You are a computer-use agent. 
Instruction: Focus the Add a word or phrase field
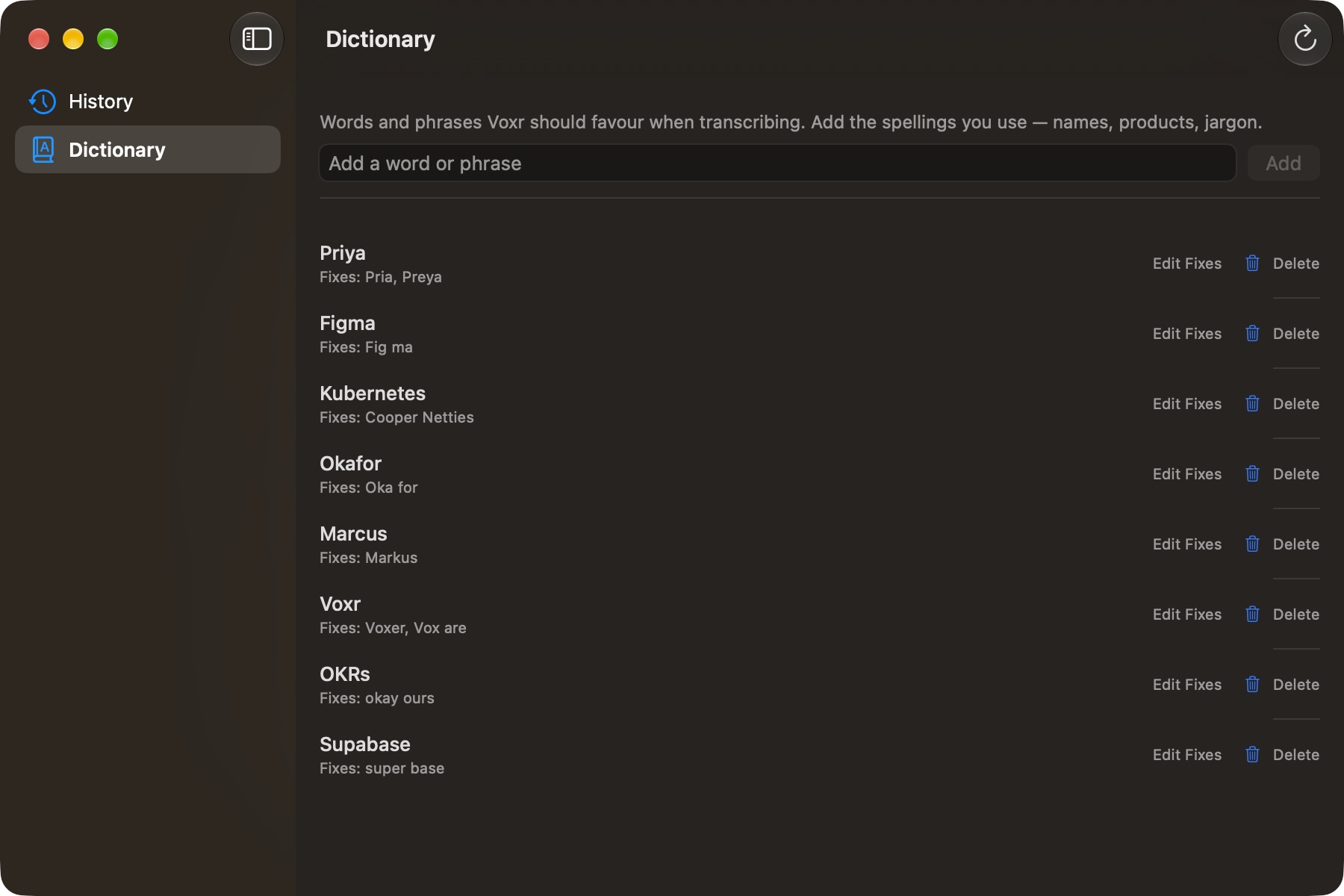777,163
